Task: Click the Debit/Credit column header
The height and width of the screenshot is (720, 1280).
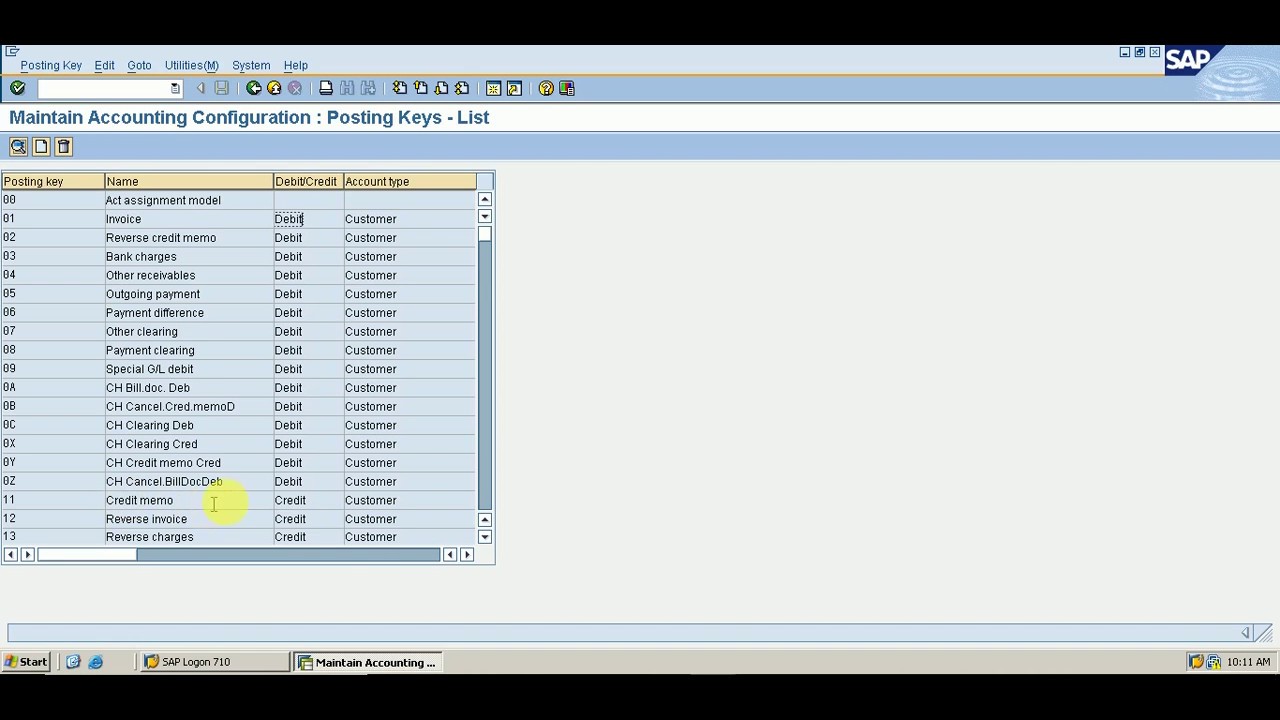Action: (307, 181)
